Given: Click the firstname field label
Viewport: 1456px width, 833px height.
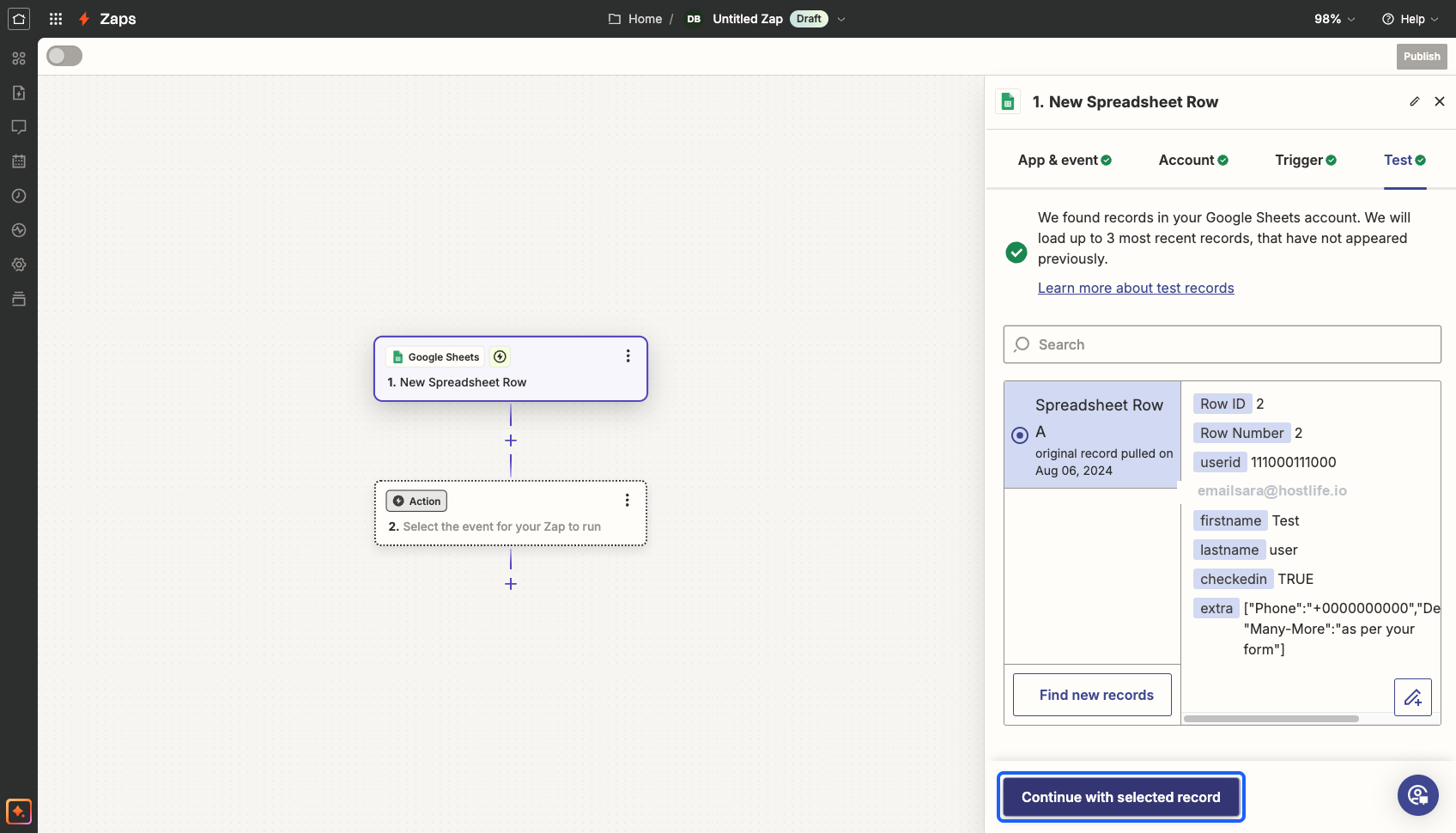Looking at the screenshot, I should [x=1230, y=520].
